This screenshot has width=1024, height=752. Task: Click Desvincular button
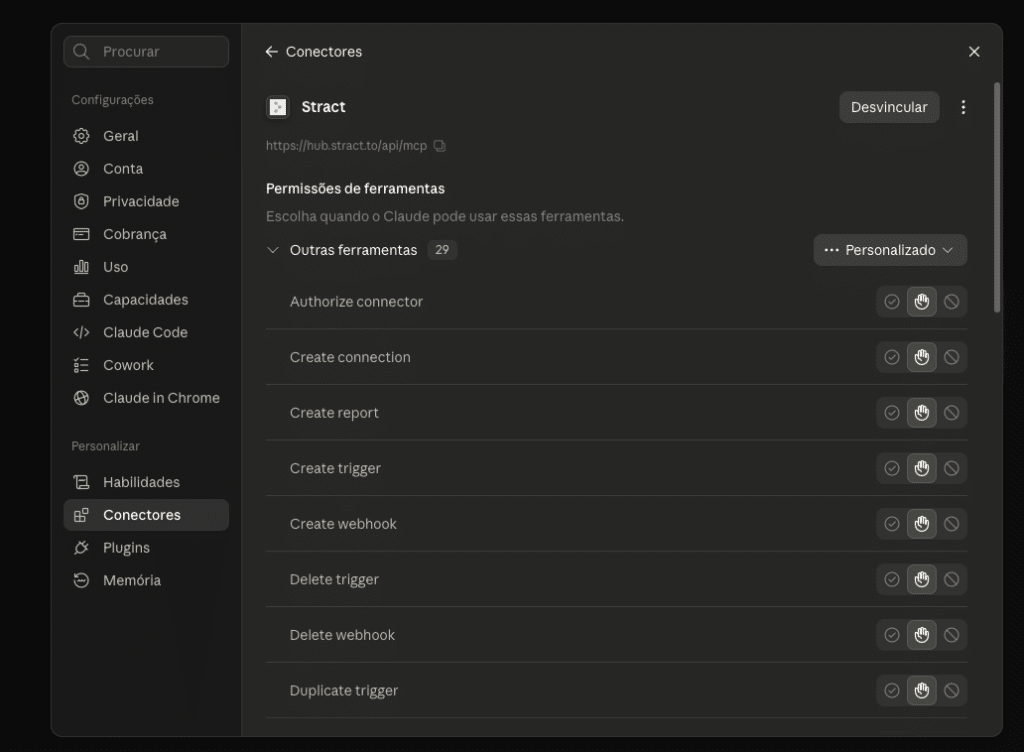(x=889, y=107)
